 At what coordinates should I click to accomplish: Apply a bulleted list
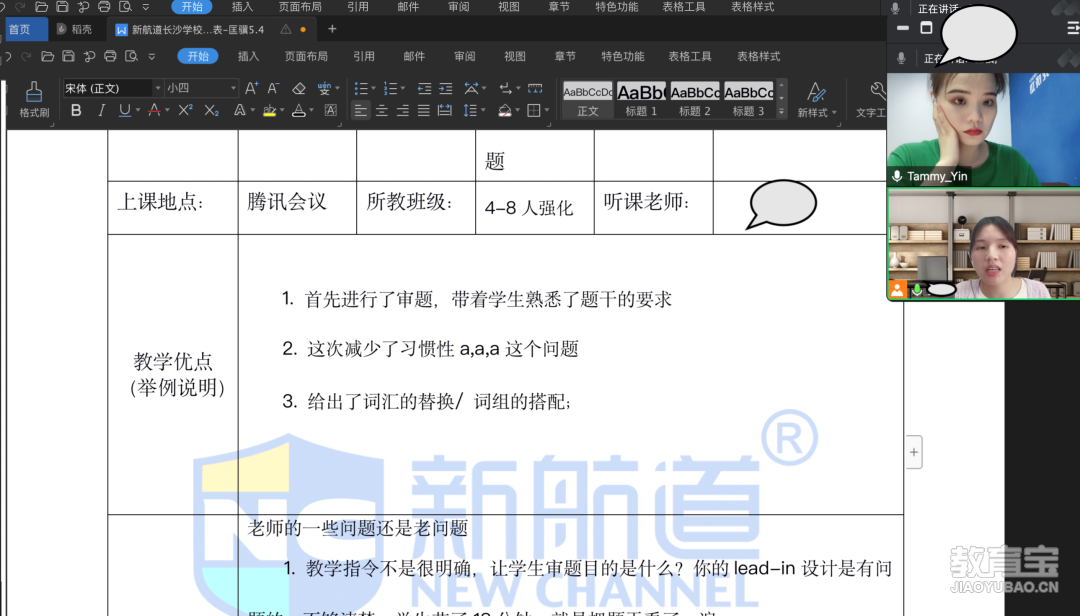tap(360, 88)
